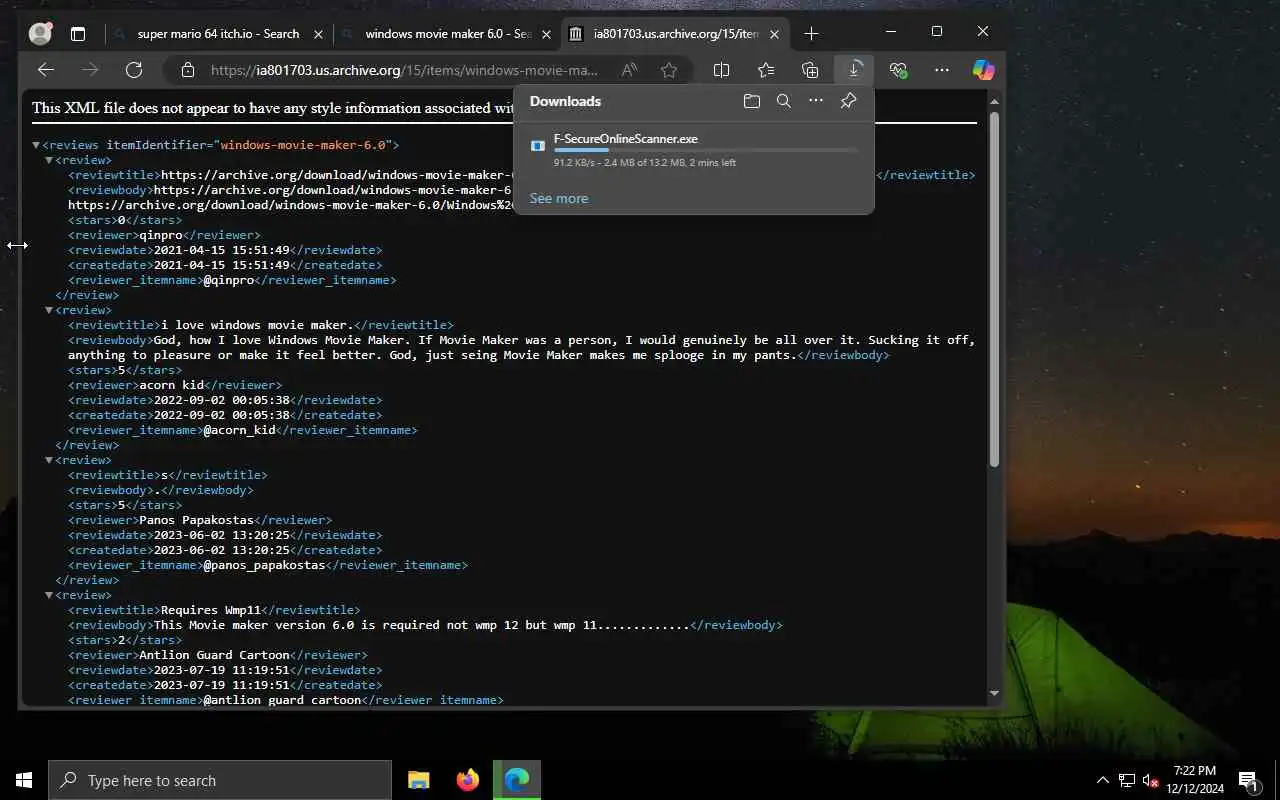Open the Edge profile avatar
Viewport: 1280px width, 800px height.
click(41, 33)
